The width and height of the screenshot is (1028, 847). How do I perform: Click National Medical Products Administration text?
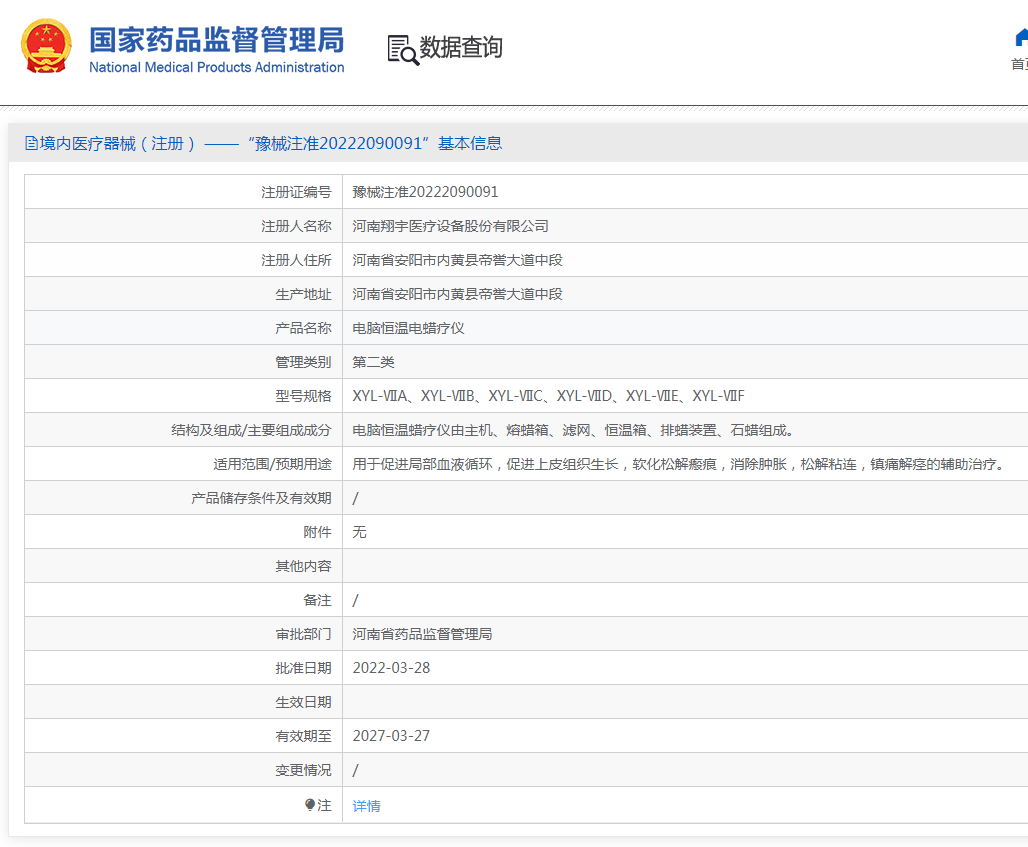(216, 68)
